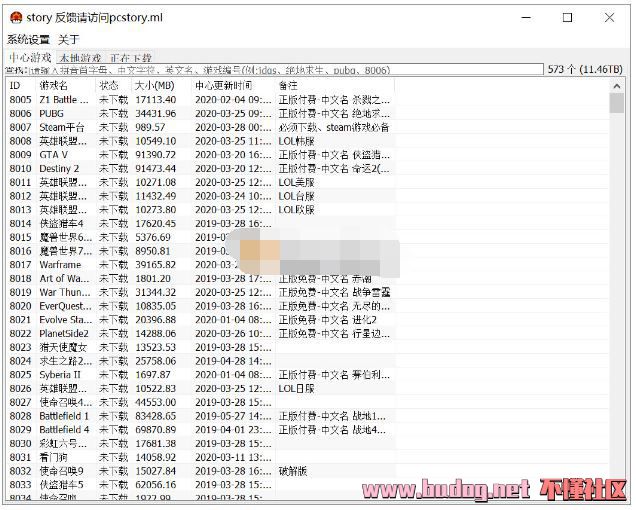Switch to the 本地游戏 tab
Image resolution: width=636 pixels, height=510 pixels.
point(80,58)
